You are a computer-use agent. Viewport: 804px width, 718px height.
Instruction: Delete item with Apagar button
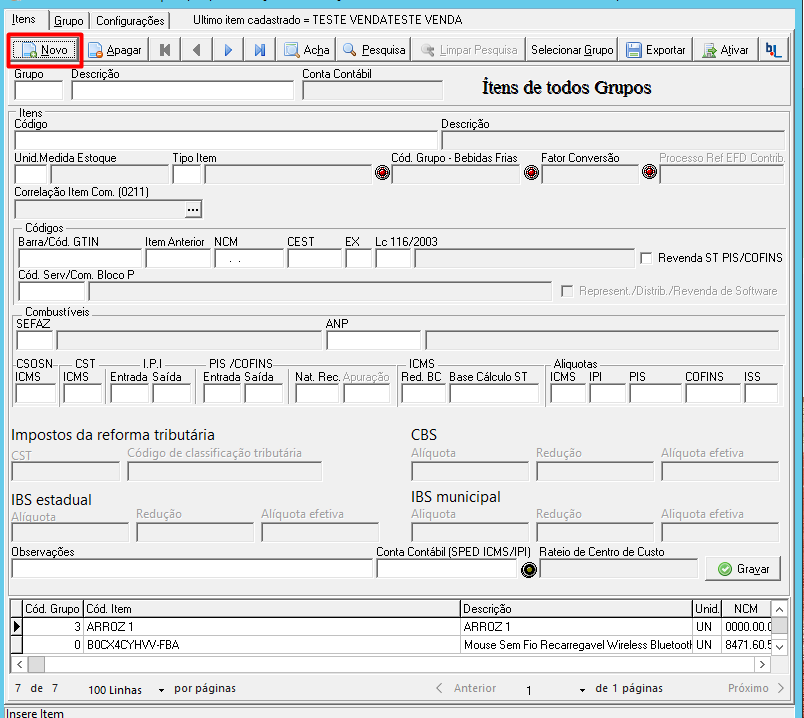coord(115,50)
